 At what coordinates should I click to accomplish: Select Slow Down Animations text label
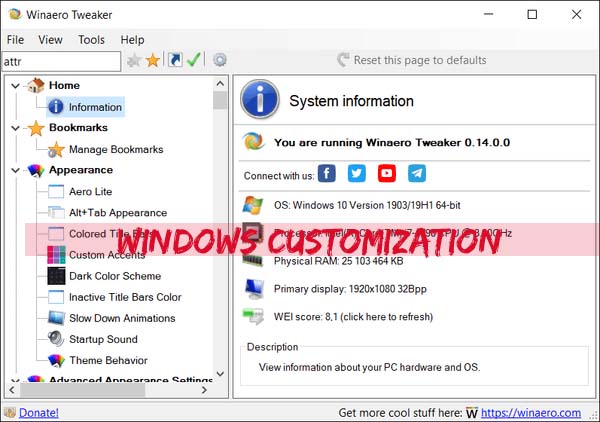click(122, 318)
